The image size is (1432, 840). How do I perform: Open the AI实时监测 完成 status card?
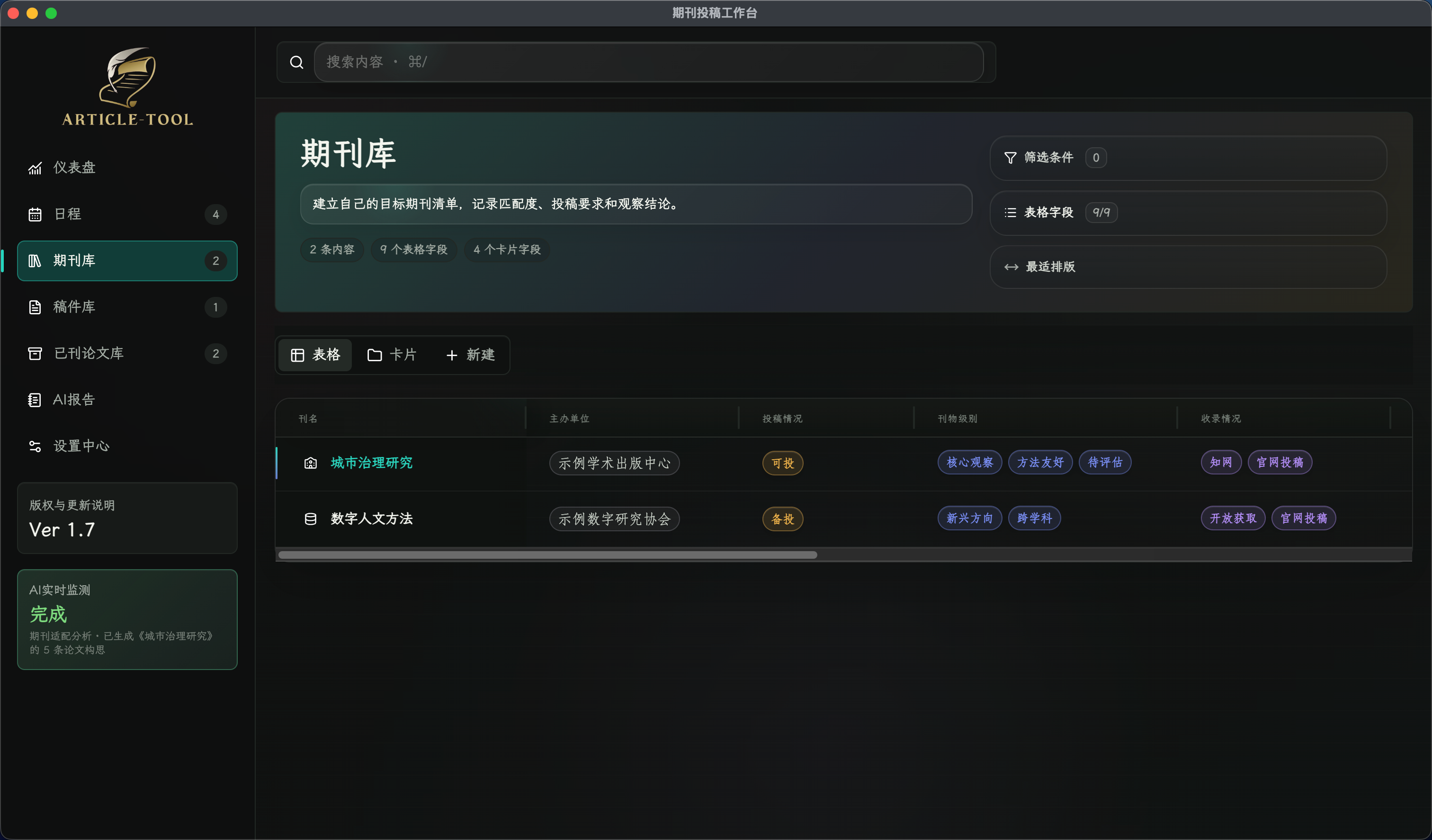(127, 619)
